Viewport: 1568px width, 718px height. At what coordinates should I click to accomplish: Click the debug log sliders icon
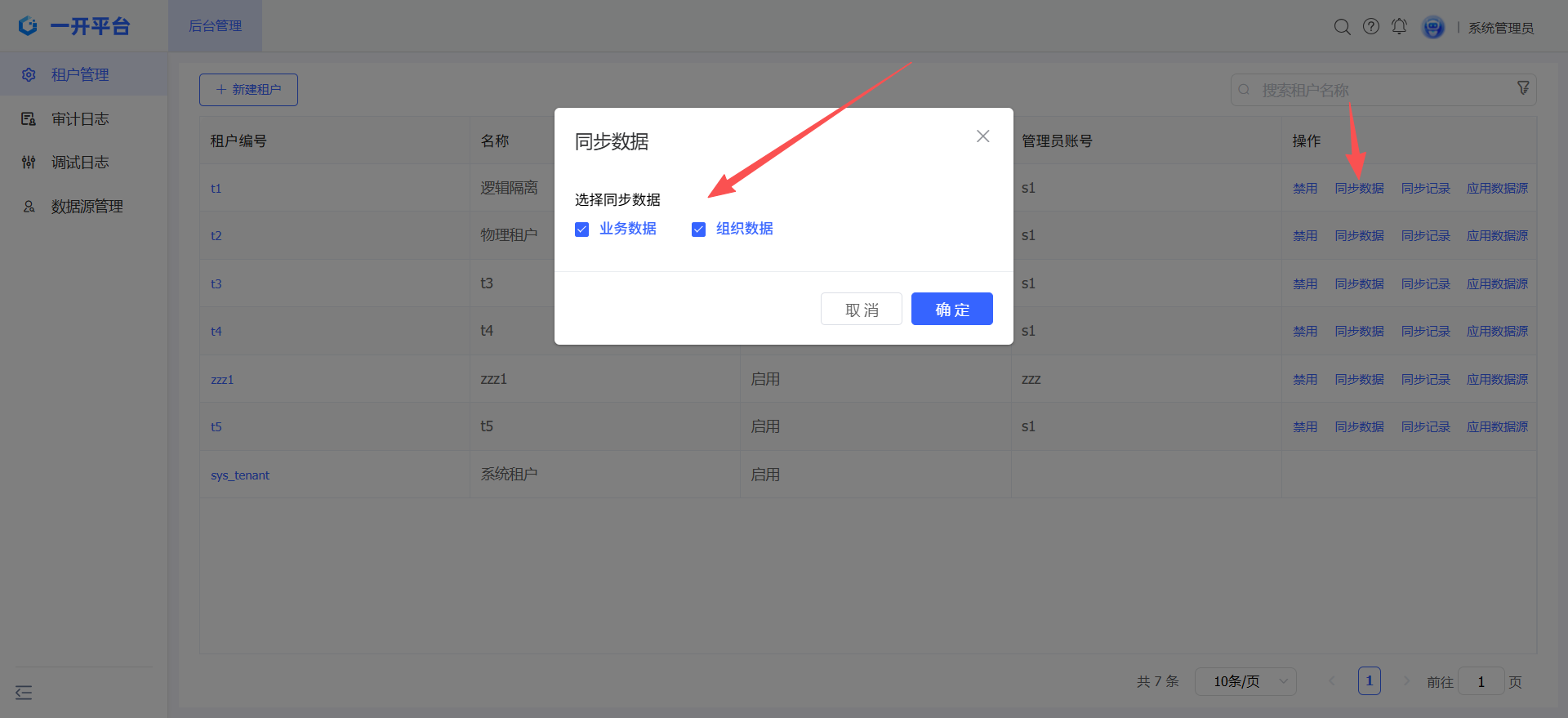(x=29, y=163)
